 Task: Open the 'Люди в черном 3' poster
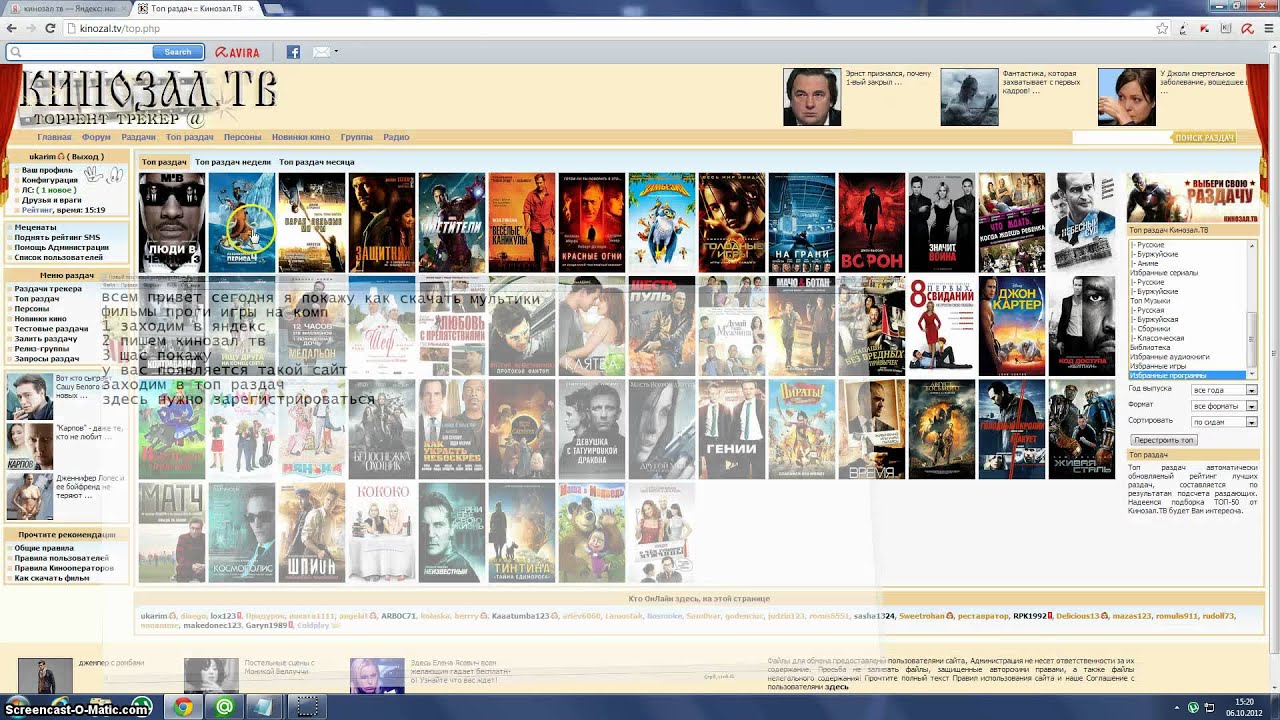pos(171,222)
